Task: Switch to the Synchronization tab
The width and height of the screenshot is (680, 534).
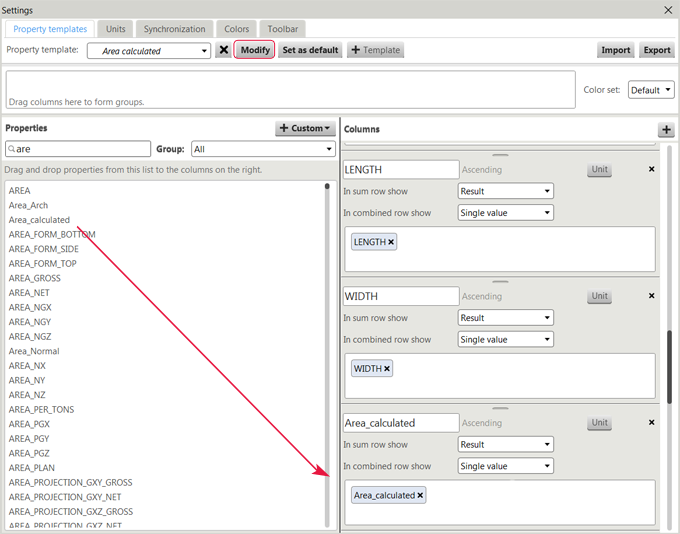Action: 174,29
